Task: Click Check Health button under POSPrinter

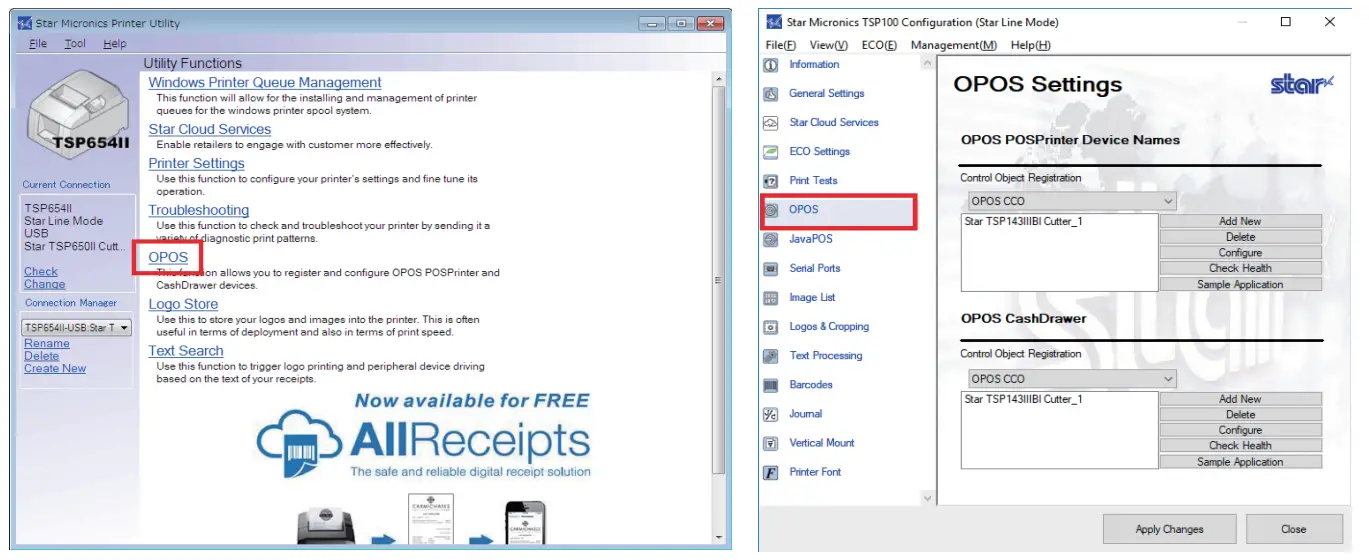Action: coord(1240,269)
